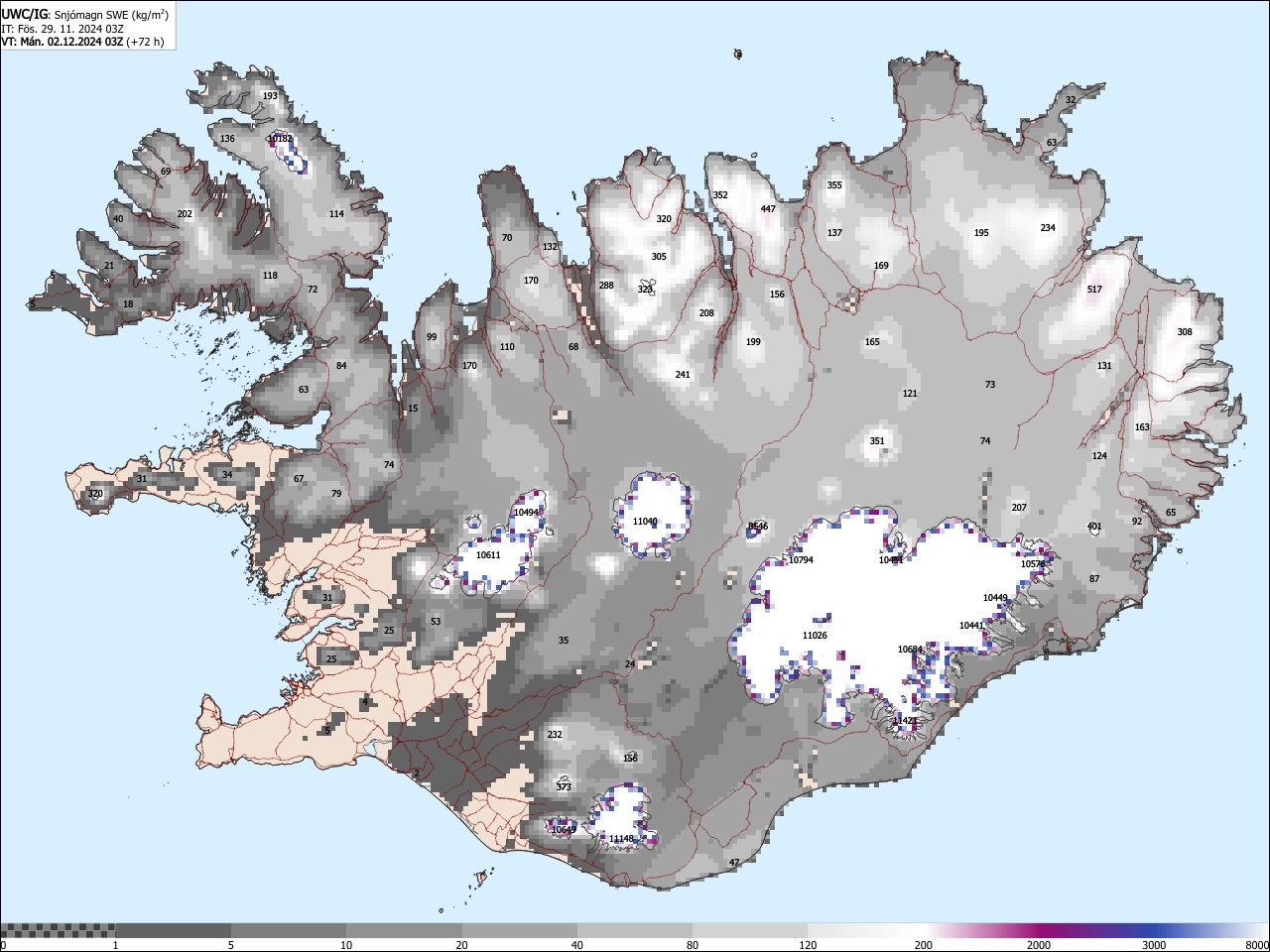This screenshot has height=952, width=1270.
Task: Click the map value '68'
Action: click(573, 347)
